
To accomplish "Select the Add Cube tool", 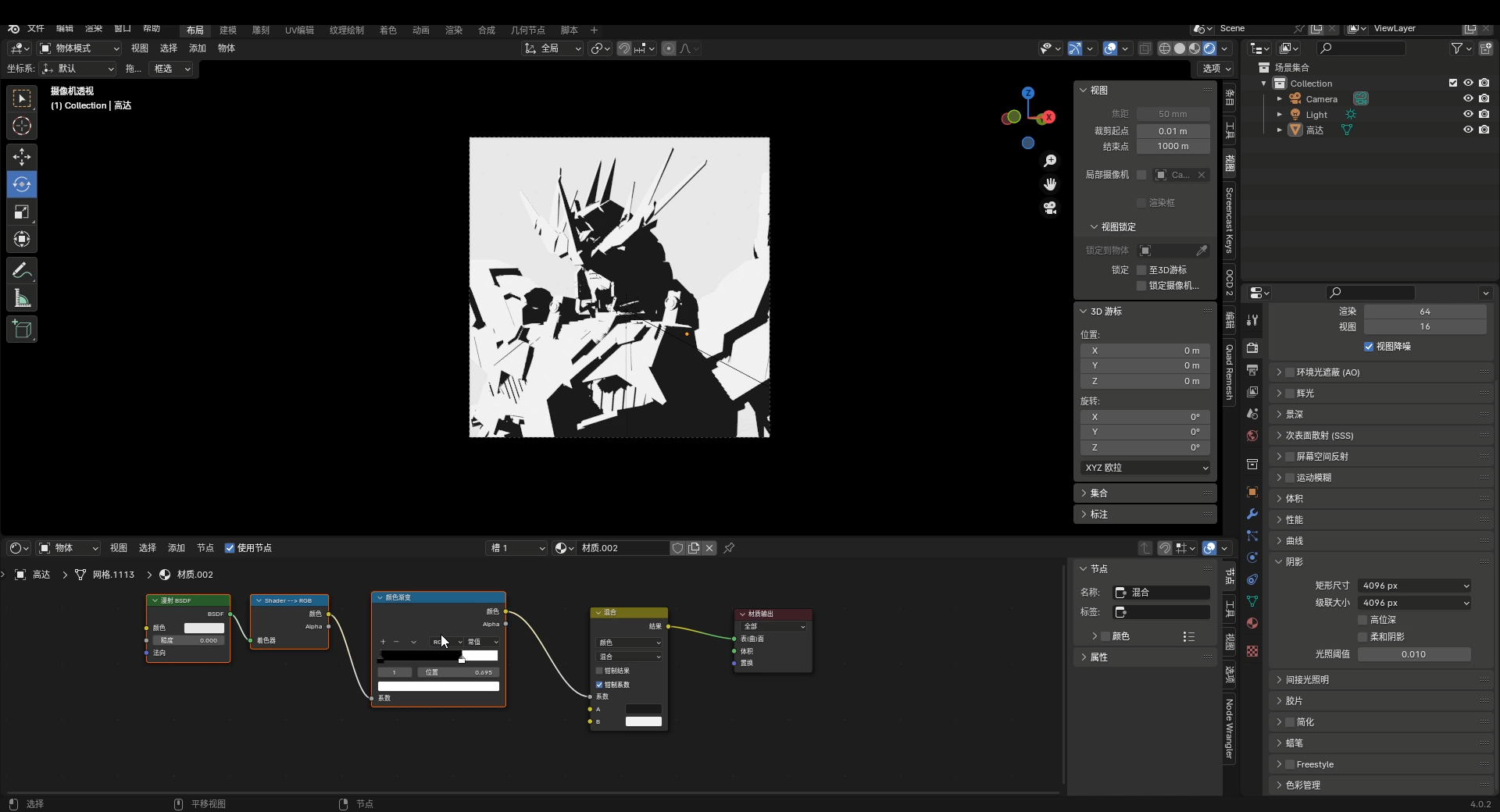I will (22, 329).
